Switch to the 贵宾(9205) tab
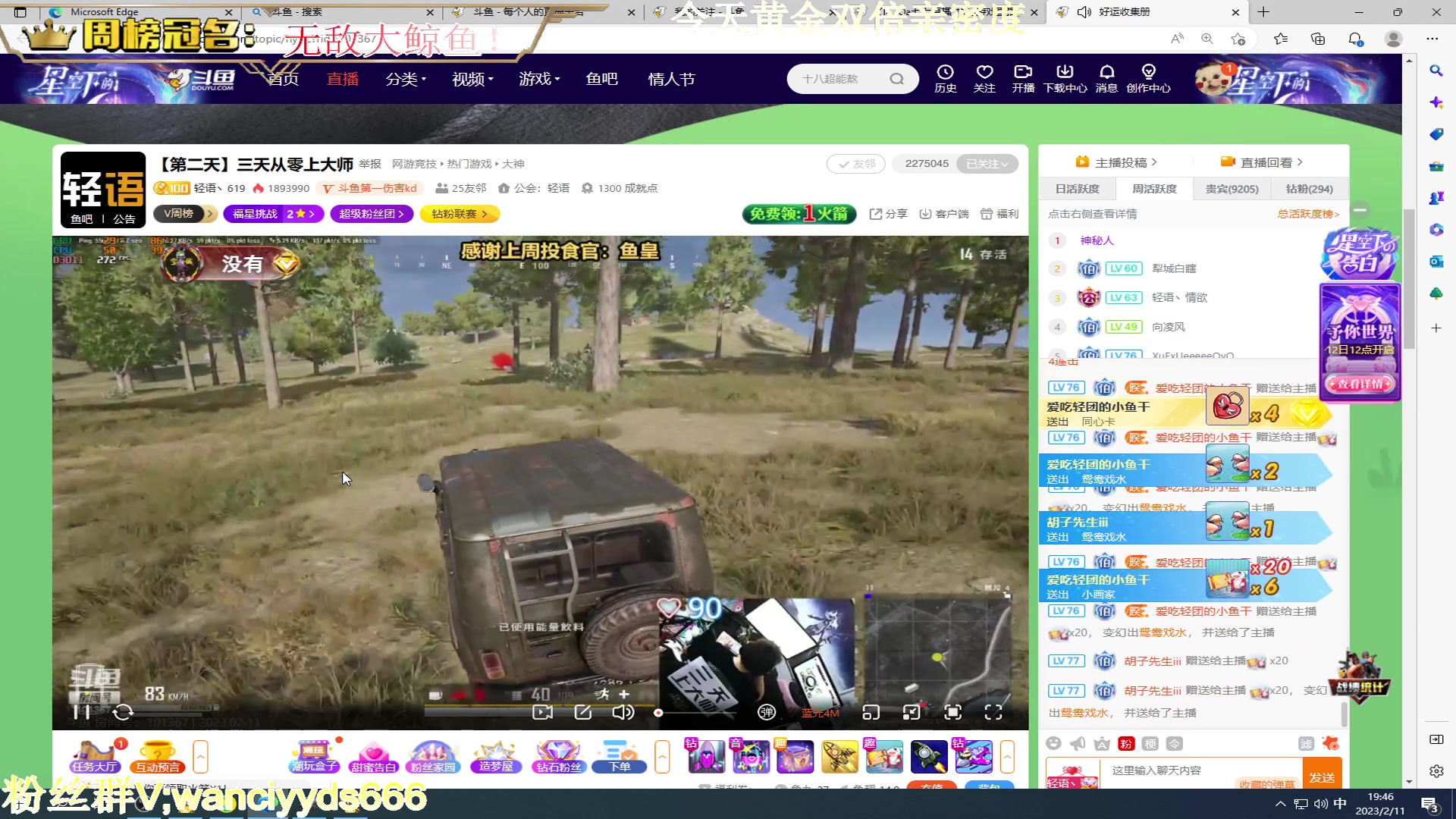The image size is (1456, 819). click(x=1232, y=189)
